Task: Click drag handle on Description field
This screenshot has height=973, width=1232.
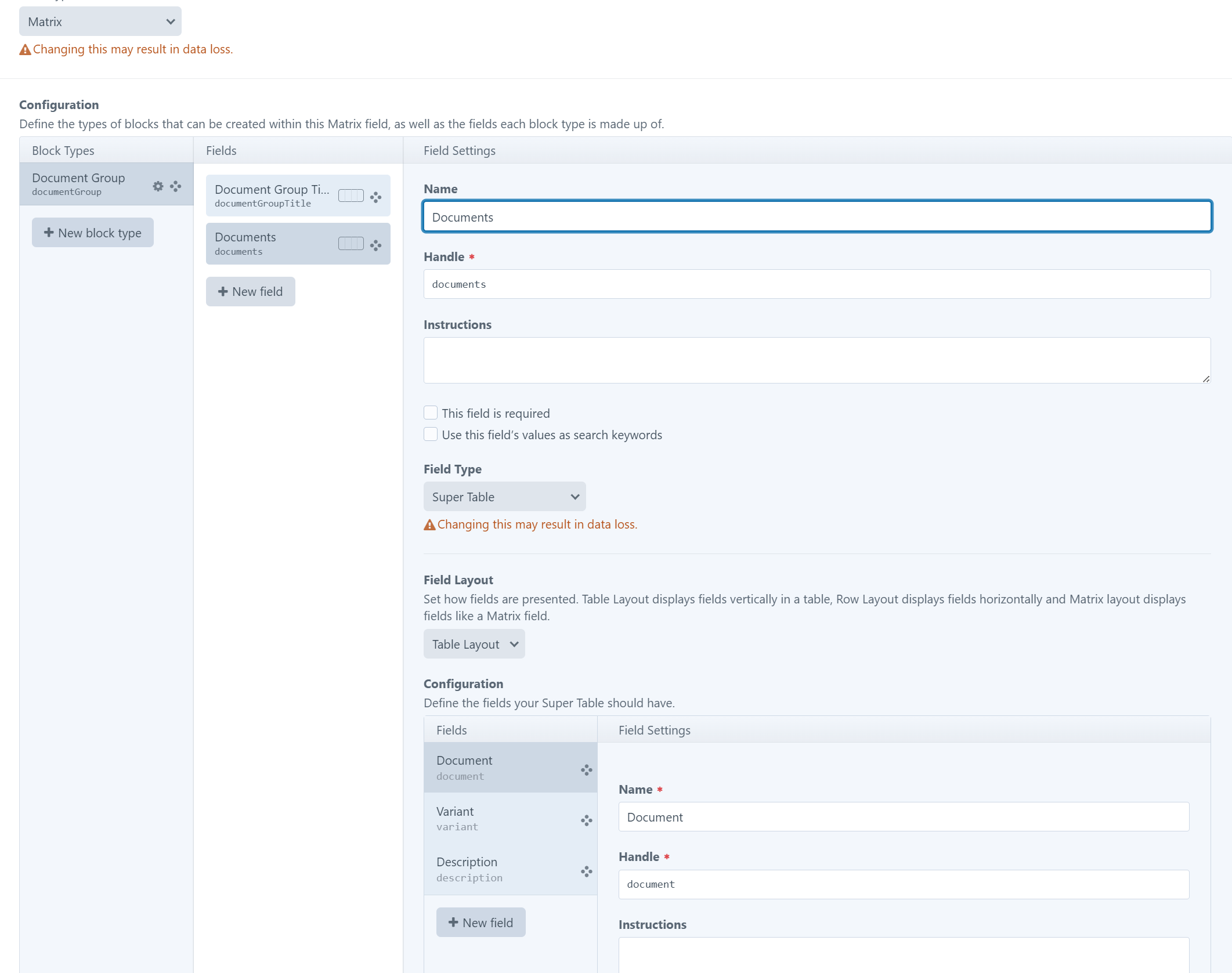Action: coord(586,870)
